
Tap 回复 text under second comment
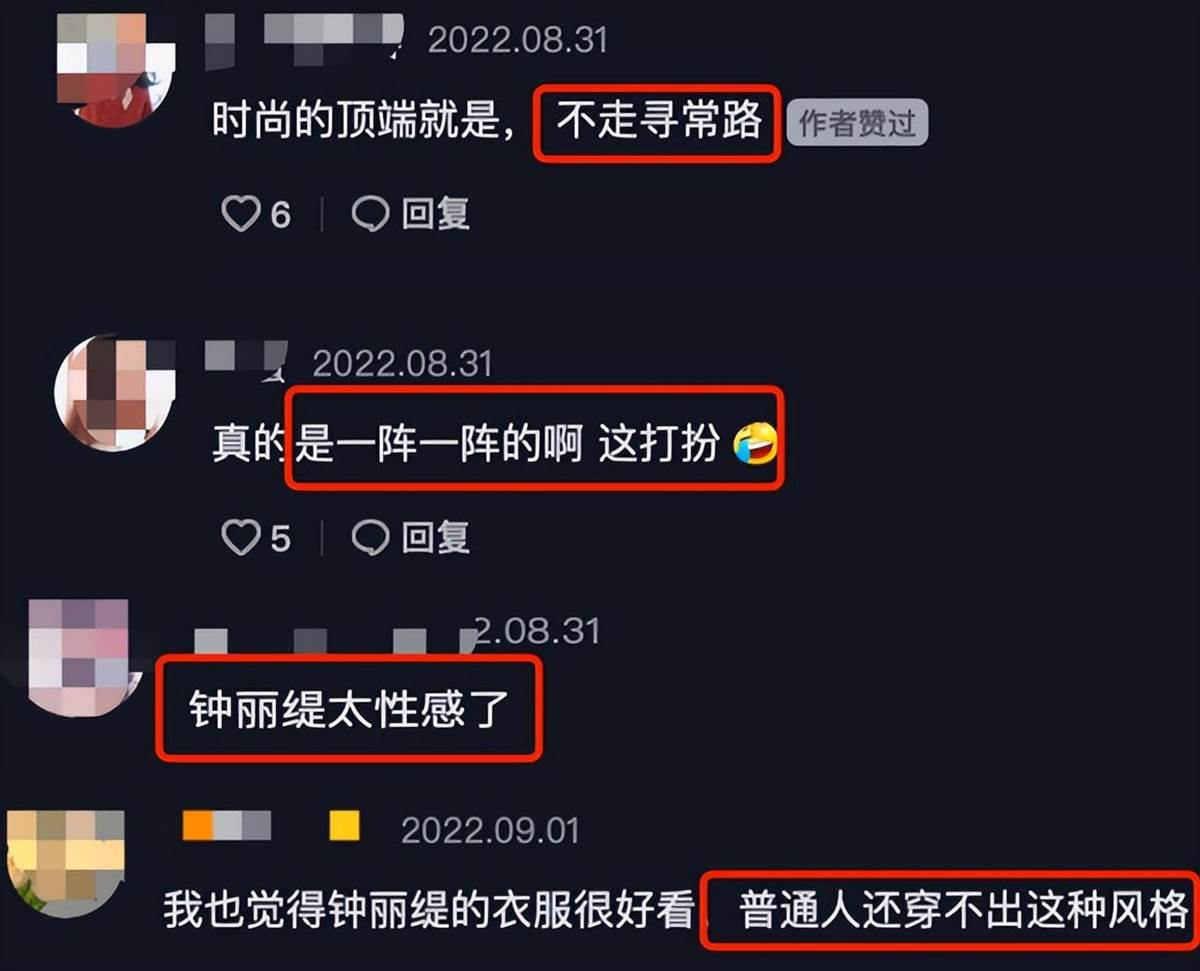tap(436, 538)
